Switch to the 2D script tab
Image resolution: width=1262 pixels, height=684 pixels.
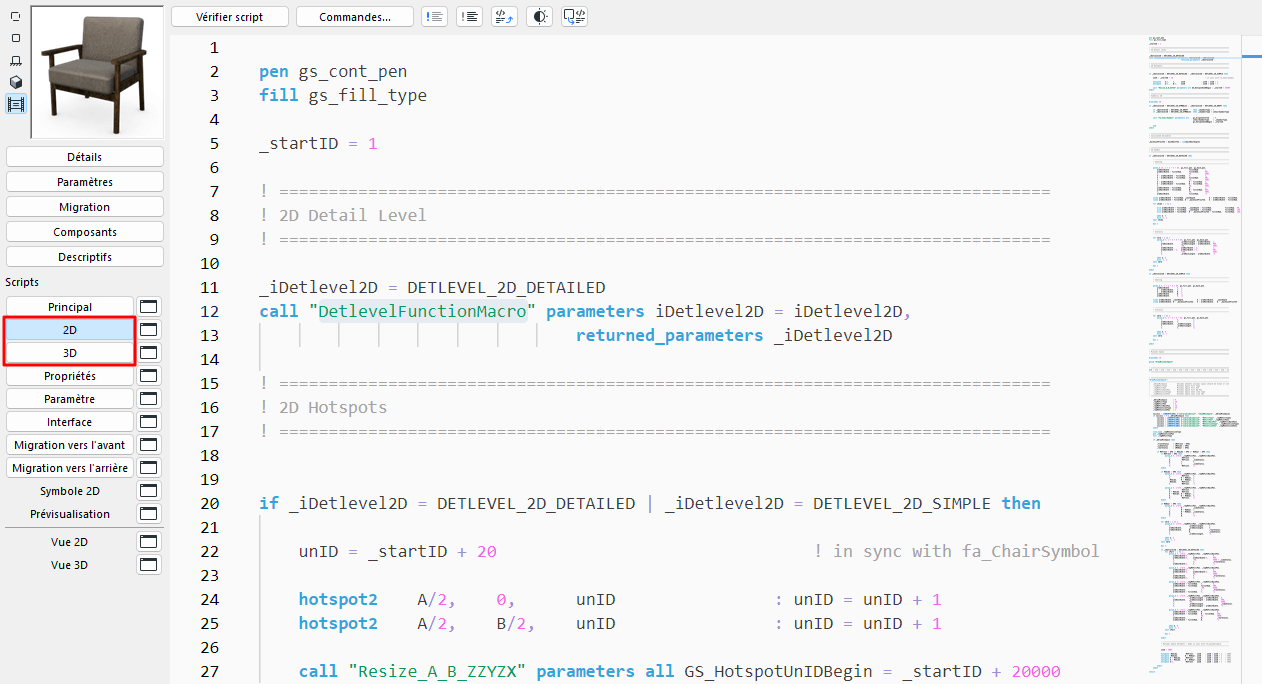68,329
